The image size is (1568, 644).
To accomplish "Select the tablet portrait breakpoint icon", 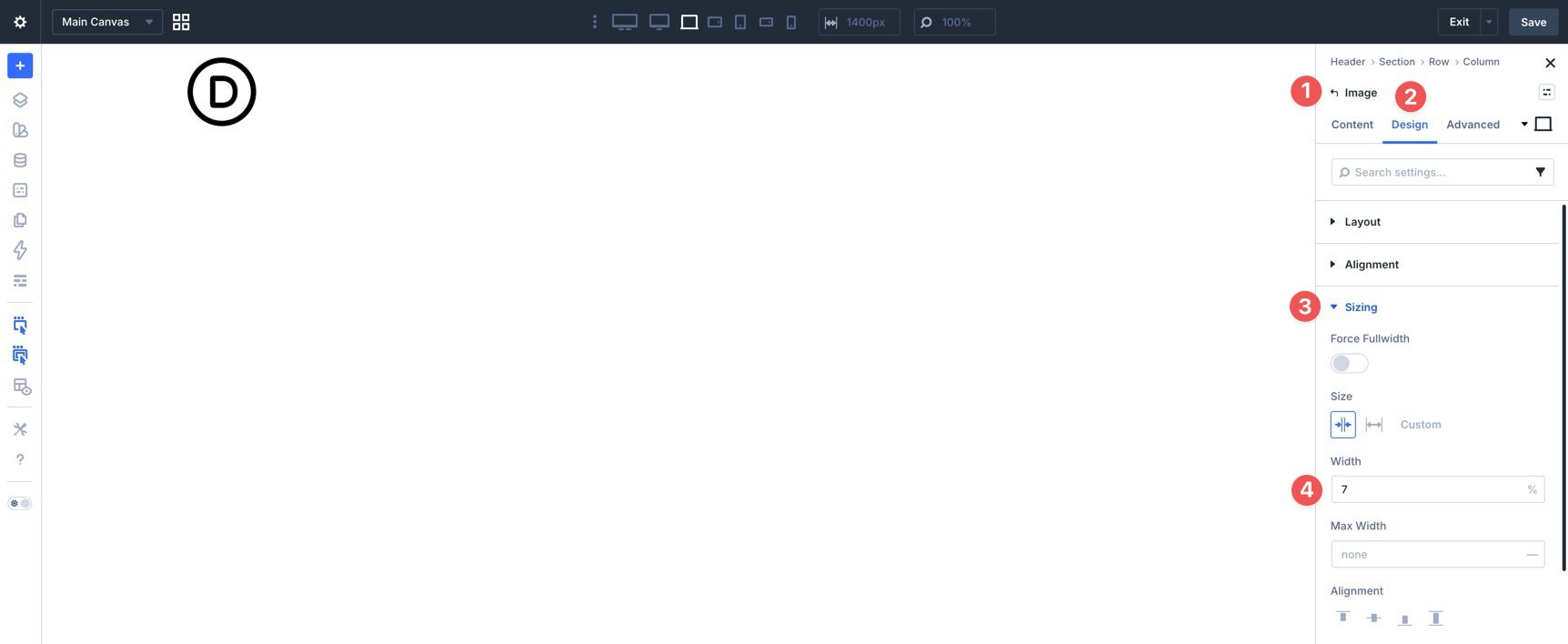I will tap(740, 22).
